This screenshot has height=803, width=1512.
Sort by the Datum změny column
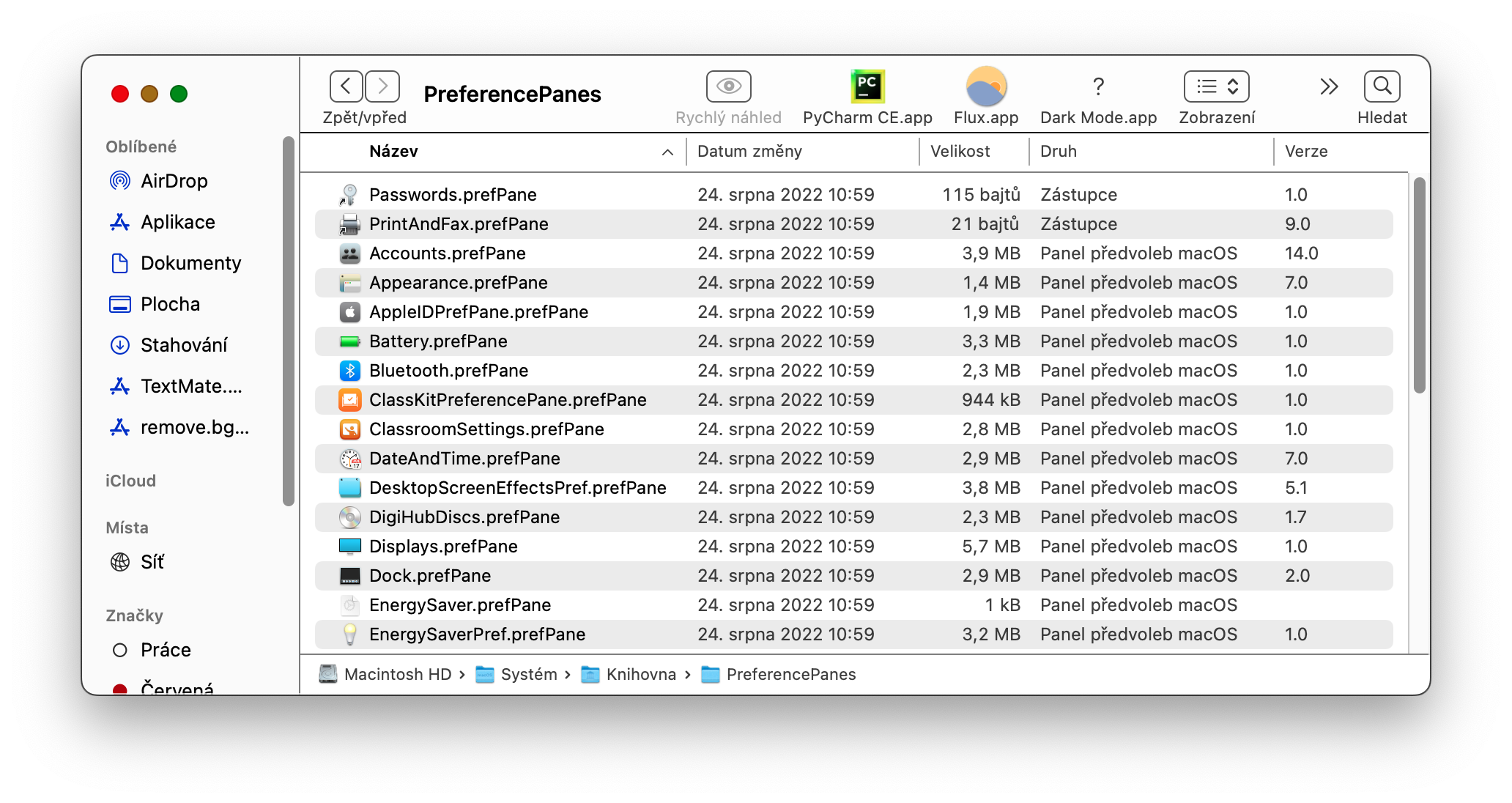coord(749,152)
